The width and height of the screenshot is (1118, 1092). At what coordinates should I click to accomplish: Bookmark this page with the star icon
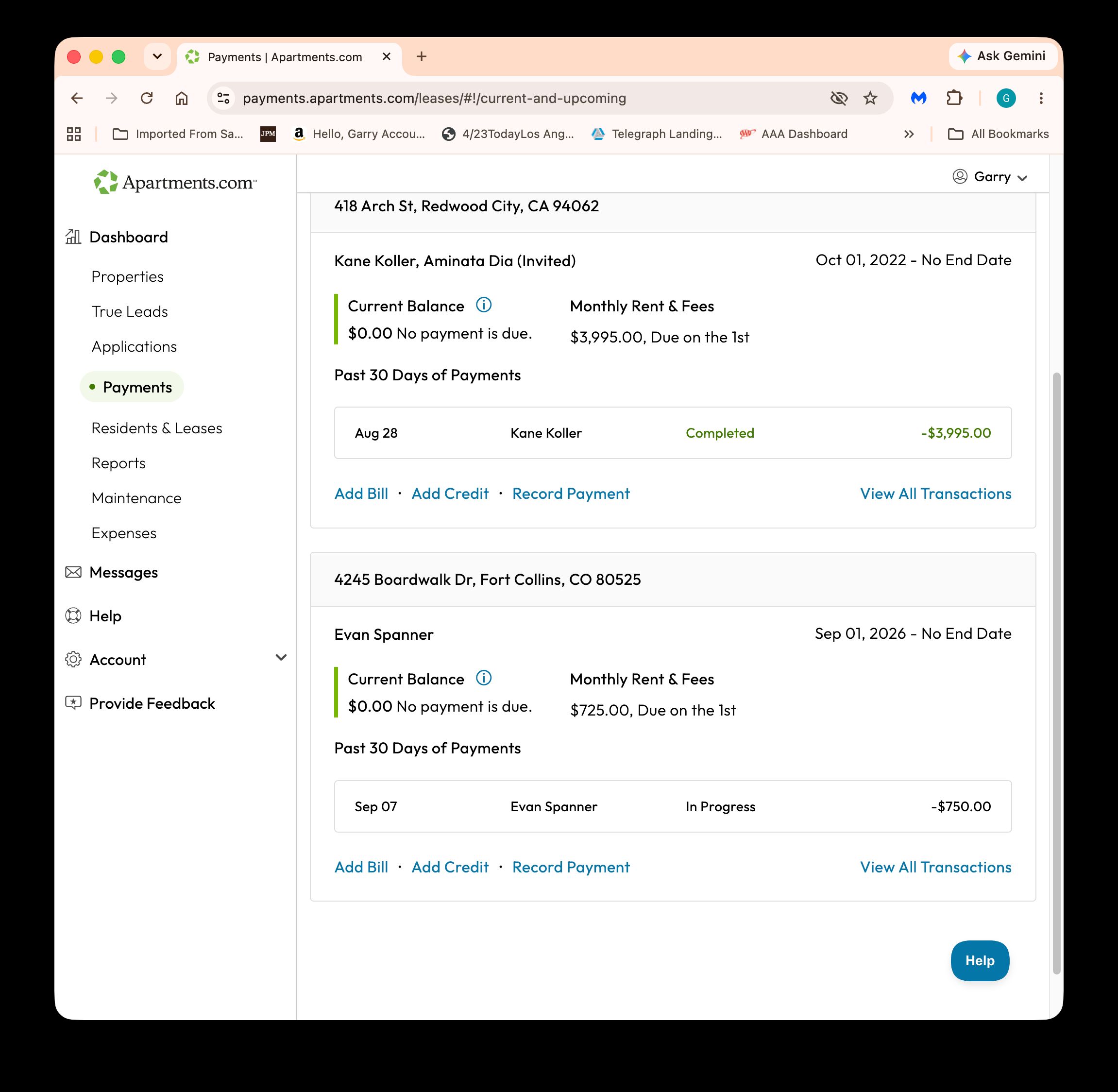870,98
